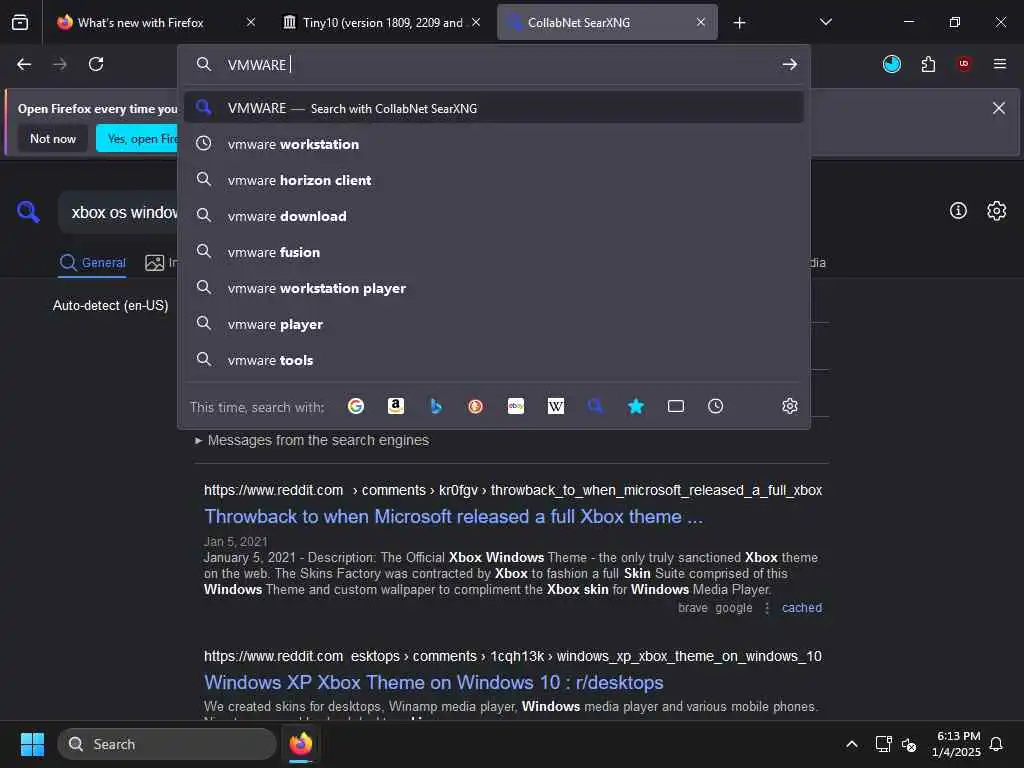Click the xbox os SearXNG search box

120,212
